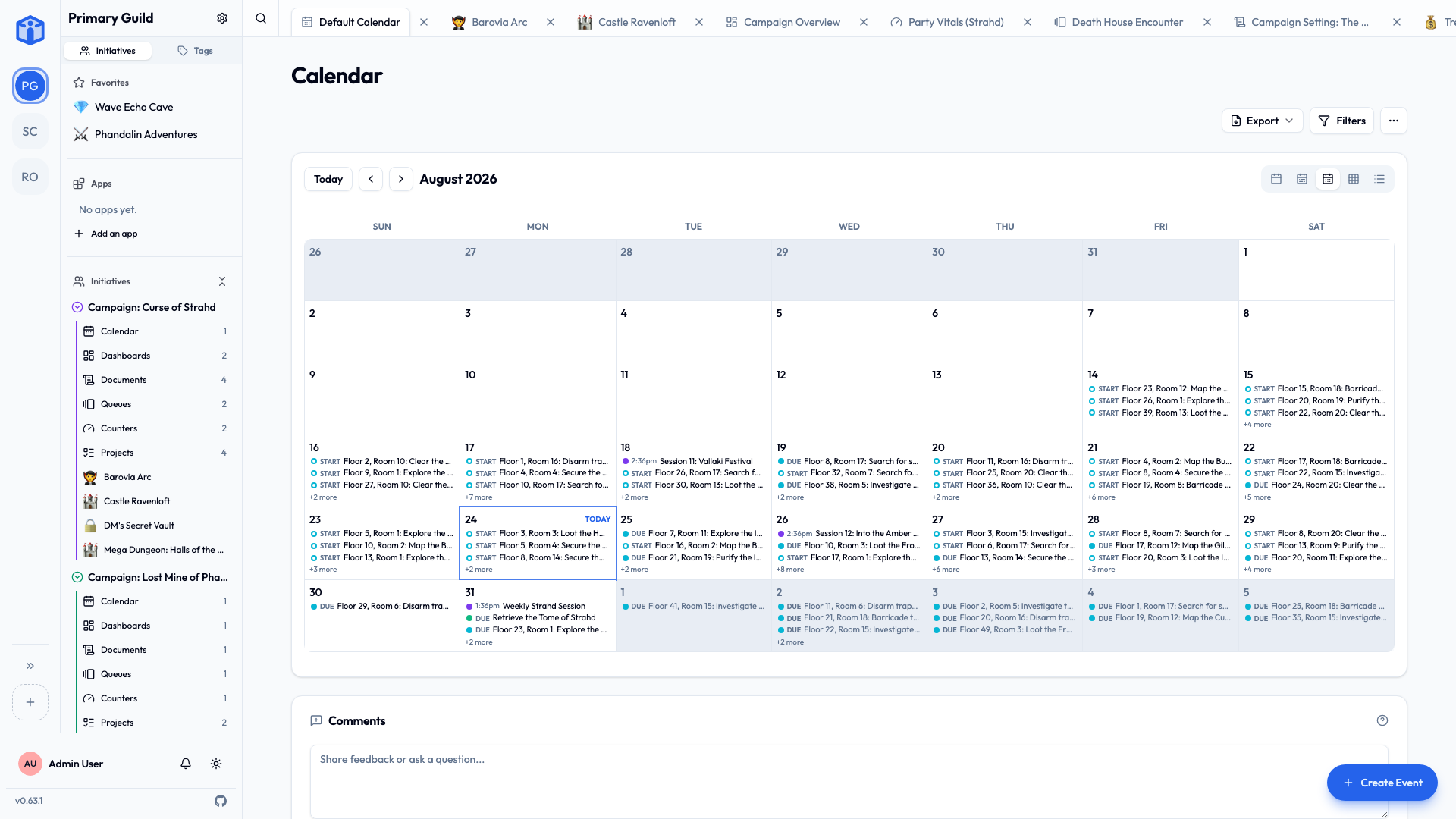The width and height of the screenshot is (1456, 819).
Task: Click the Today button
Action: pyautogui.click(x=328, y=179)
